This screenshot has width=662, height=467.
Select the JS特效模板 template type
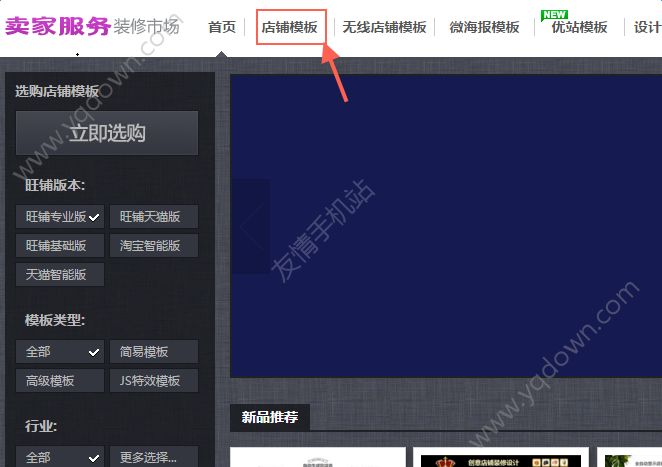[x=154, y=381]
